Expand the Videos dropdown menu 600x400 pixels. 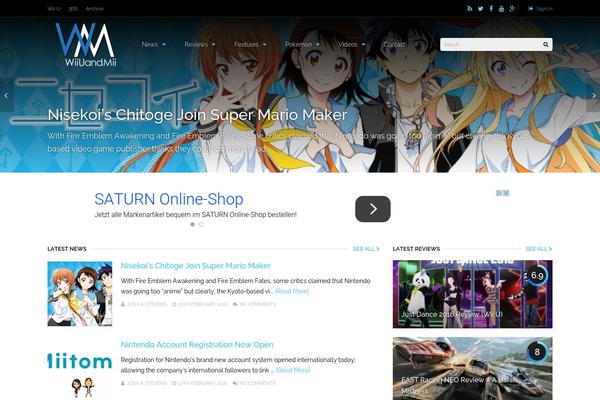[x=352, y=44]
